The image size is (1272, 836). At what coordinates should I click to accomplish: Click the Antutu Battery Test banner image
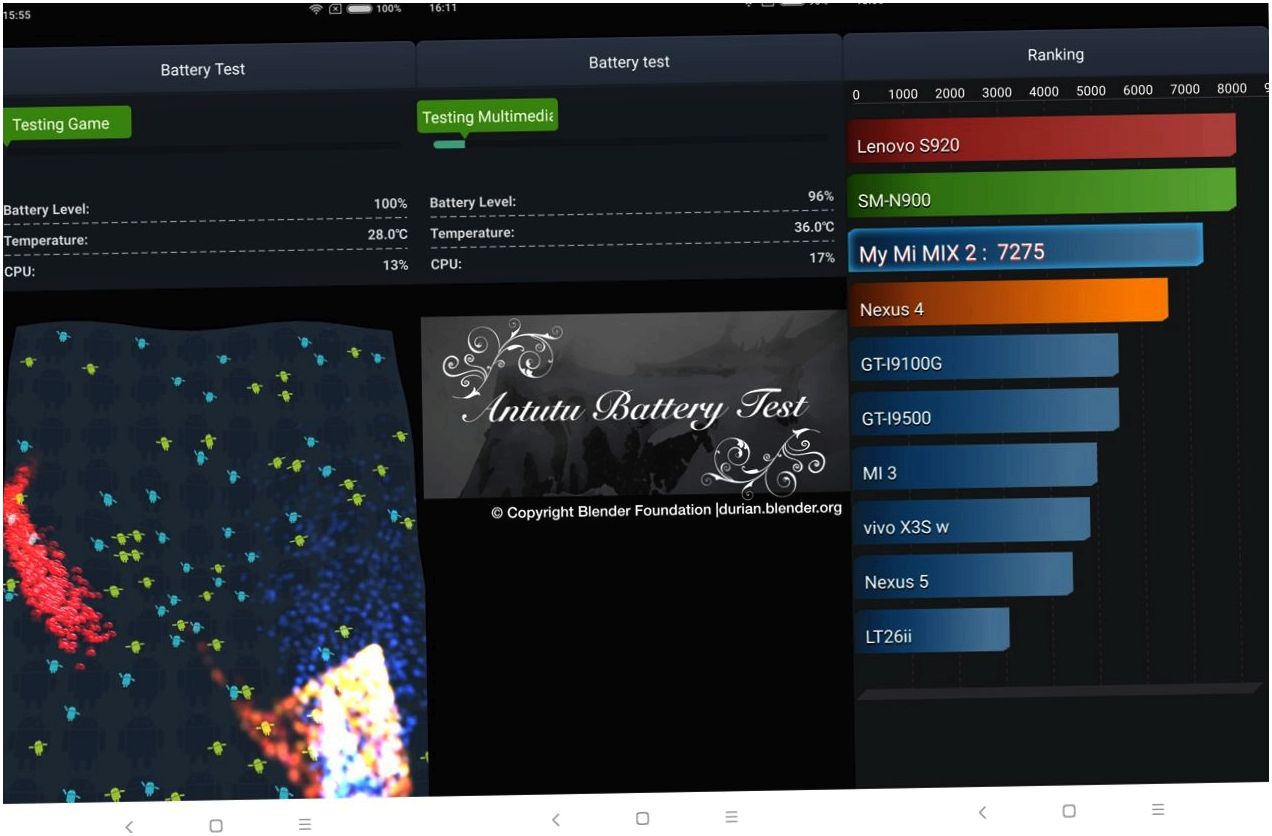tap(633, 405)
